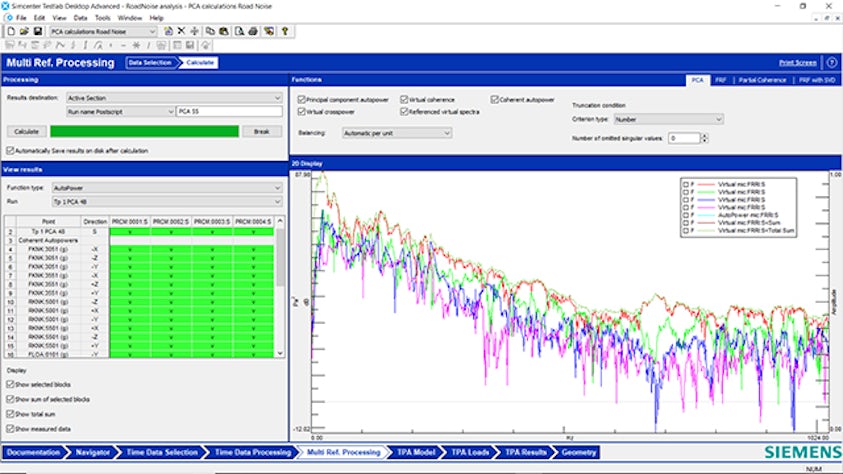Open the Geometry workflow tab
The height and width of the screenshot is (474, 843).
tap(578, 453)
